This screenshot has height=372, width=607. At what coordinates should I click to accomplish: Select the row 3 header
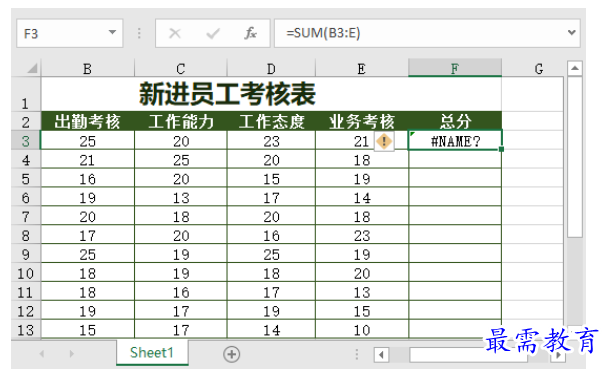pyautogui.click(x=26, y=141)
